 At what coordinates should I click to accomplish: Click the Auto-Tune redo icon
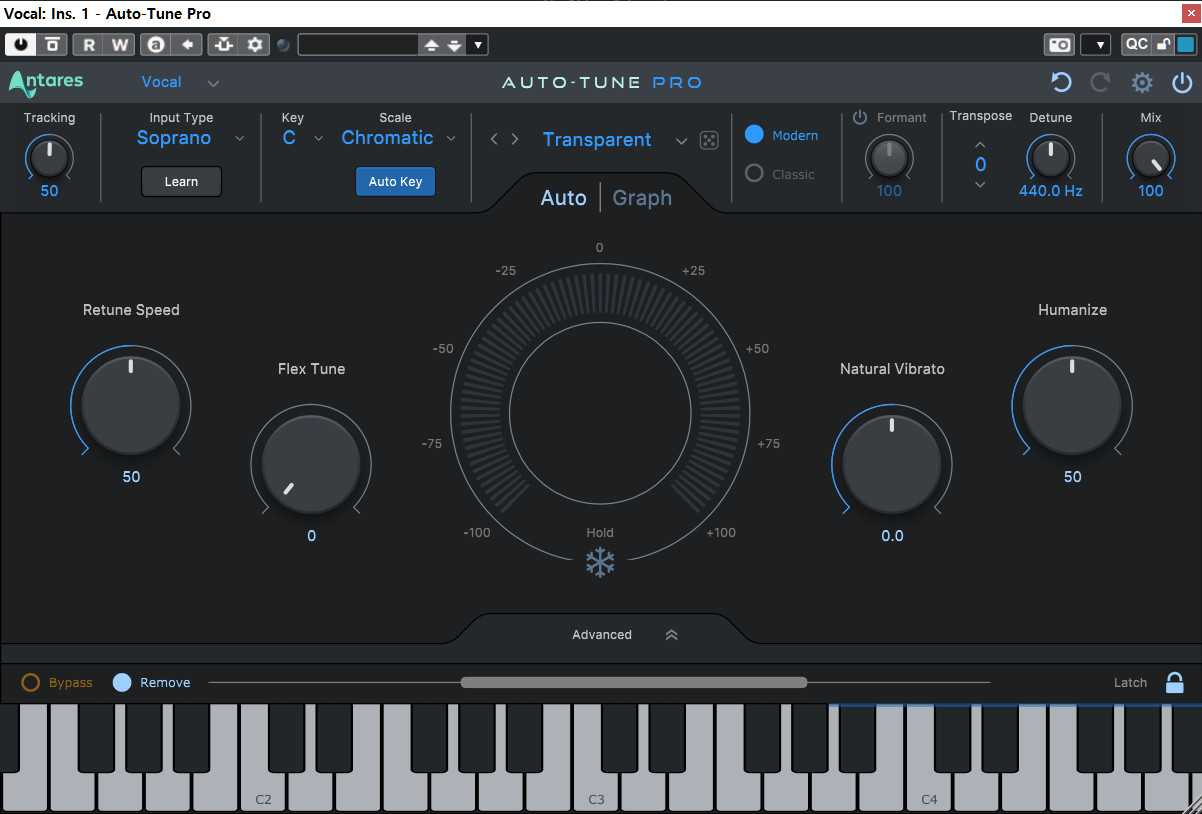coord(1100,83)
